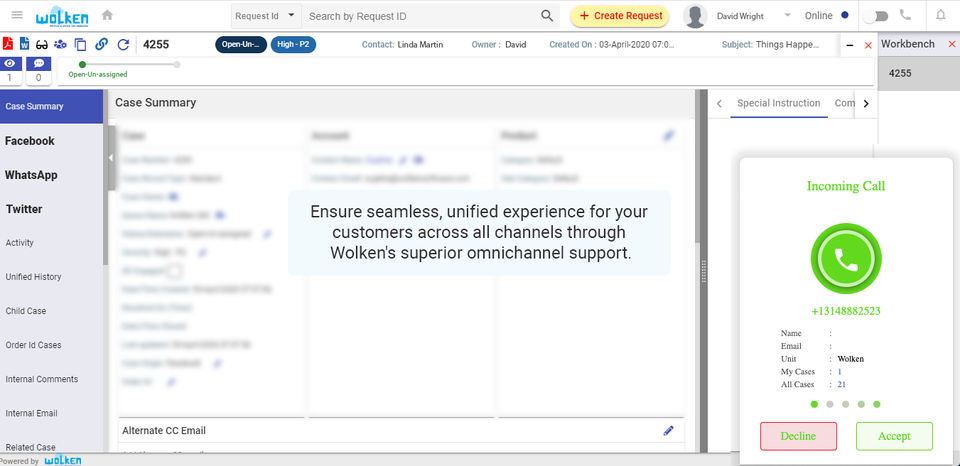Expand the David Wright user dropdown
960x466 pixels.
[x=787, y=15]
